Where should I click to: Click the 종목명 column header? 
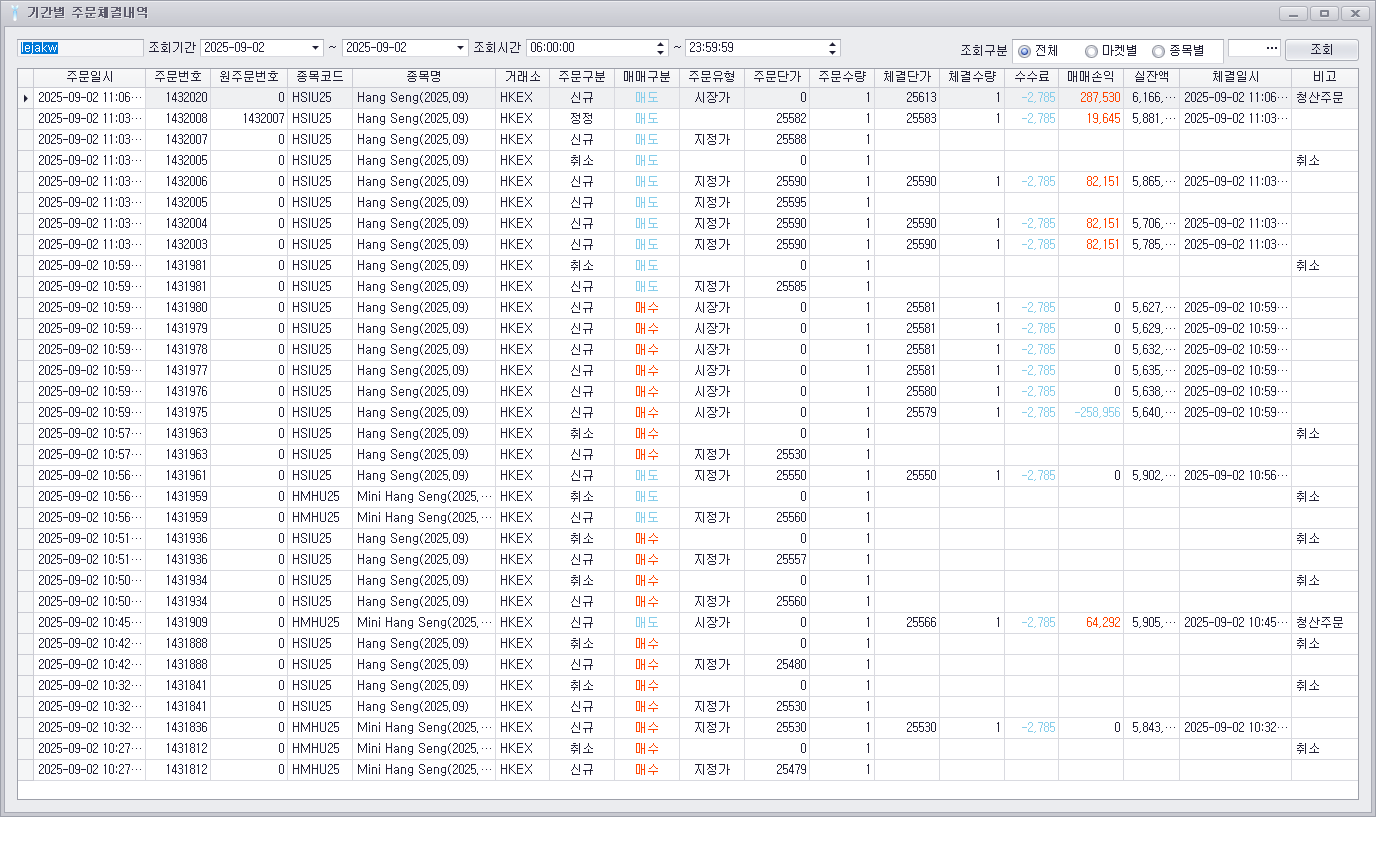(x=424, y=77)
